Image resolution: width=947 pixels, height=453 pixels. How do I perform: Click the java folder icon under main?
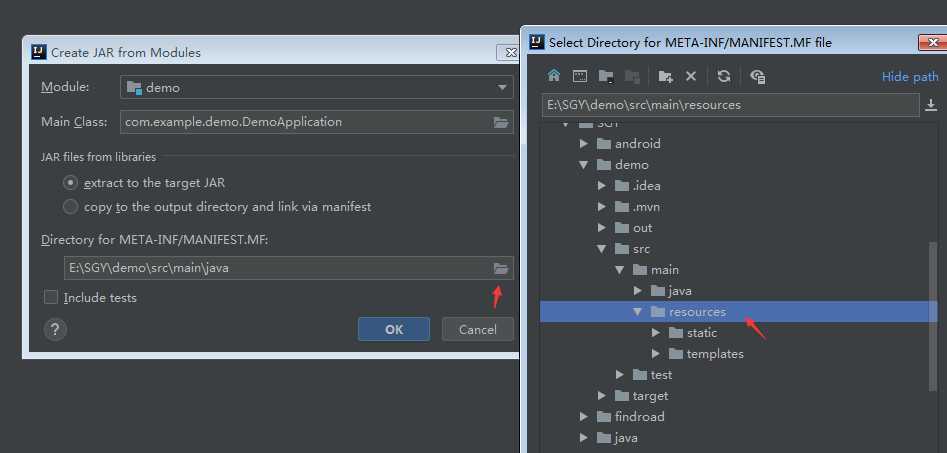click(x=657, y=291)
